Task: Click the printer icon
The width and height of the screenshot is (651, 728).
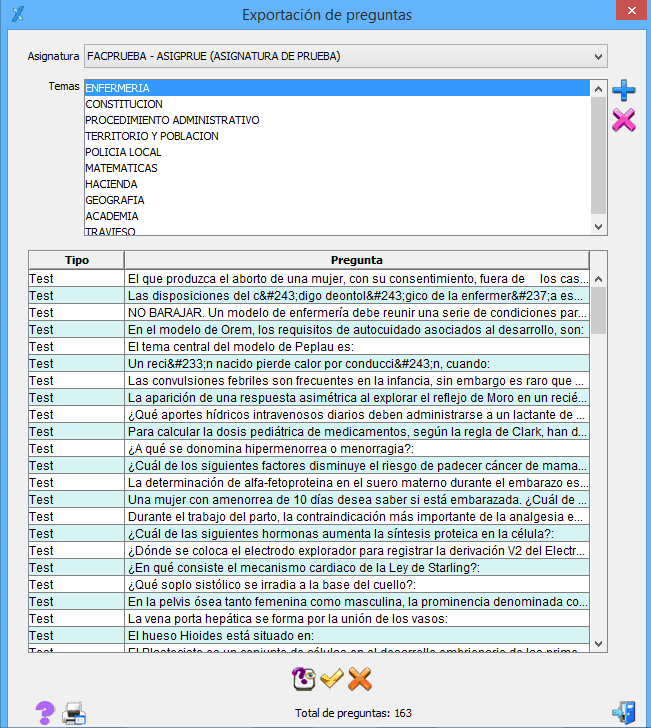Action: [x=74, y=713]
